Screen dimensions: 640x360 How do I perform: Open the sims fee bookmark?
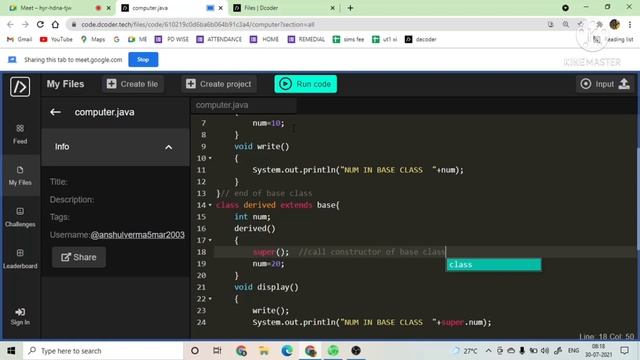point(349,39)
